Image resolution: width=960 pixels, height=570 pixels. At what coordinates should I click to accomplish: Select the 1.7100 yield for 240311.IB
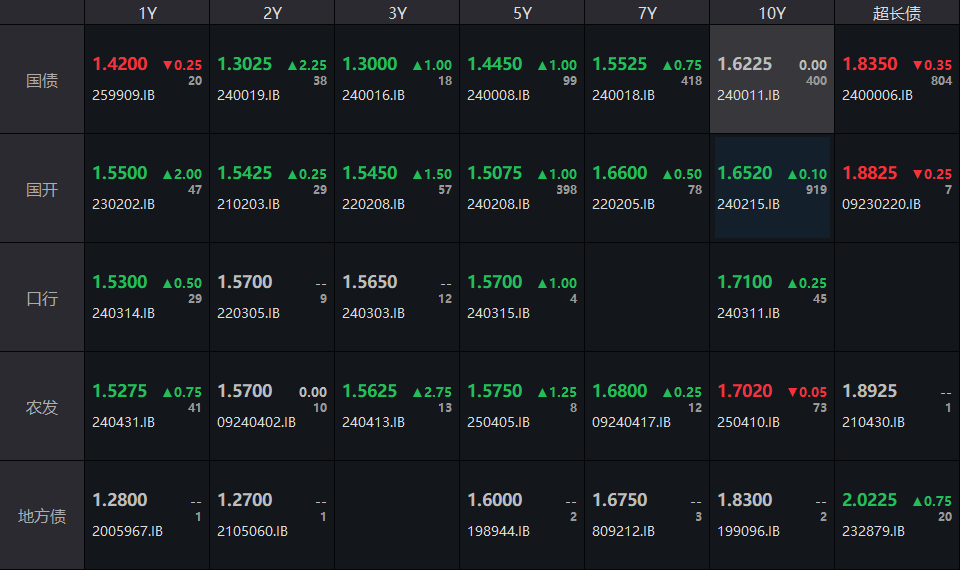pos(745,282)
